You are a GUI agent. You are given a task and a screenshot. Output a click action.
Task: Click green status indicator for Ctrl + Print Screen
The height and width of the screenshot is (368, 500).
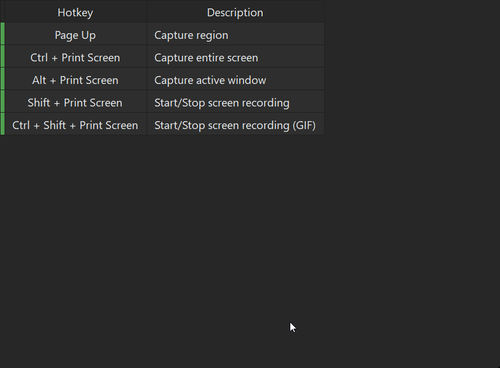coord(2,56)
